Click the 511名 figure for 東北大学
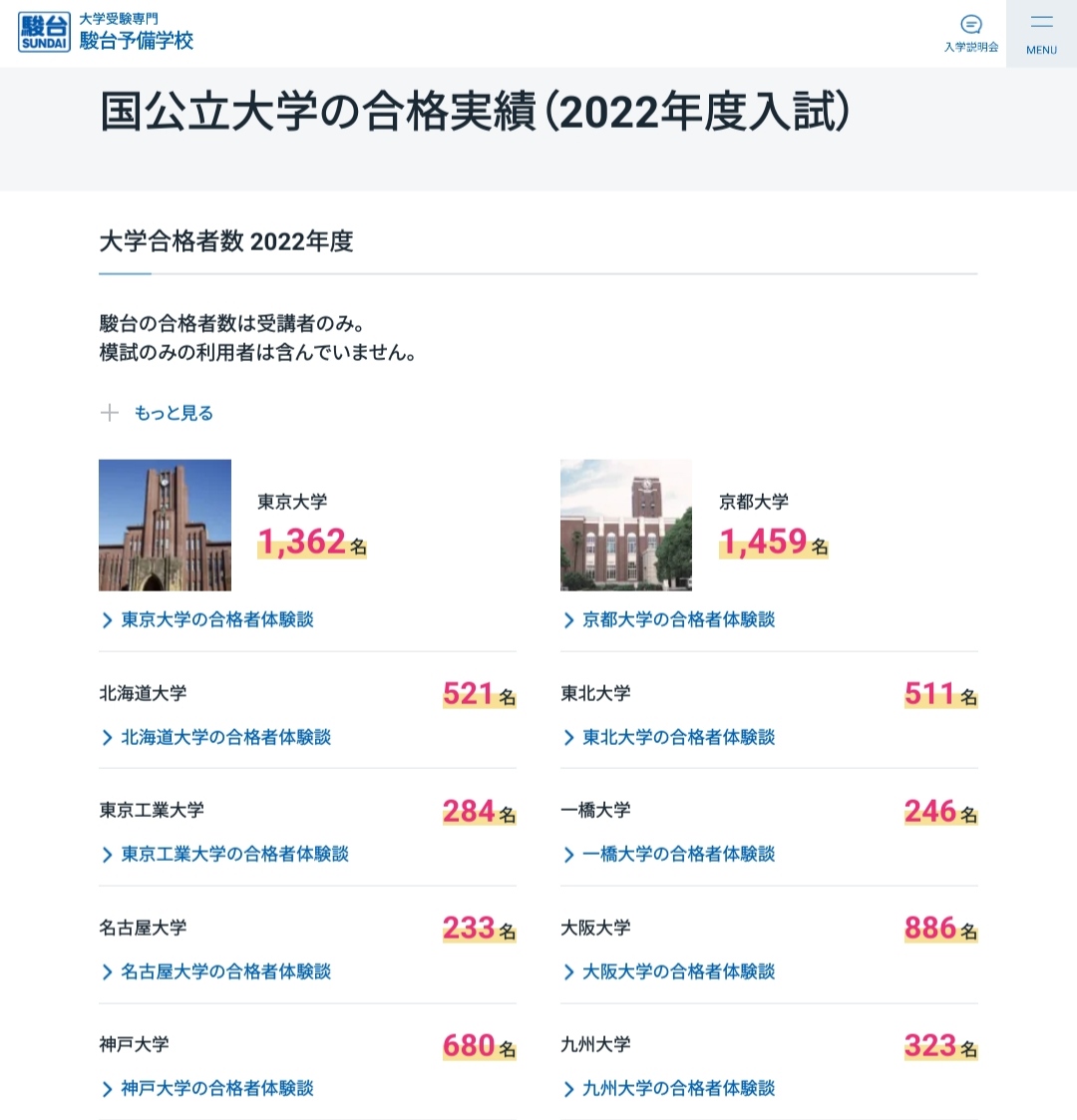This screenshot has width=1077, height=1120. tap(940, 694)
